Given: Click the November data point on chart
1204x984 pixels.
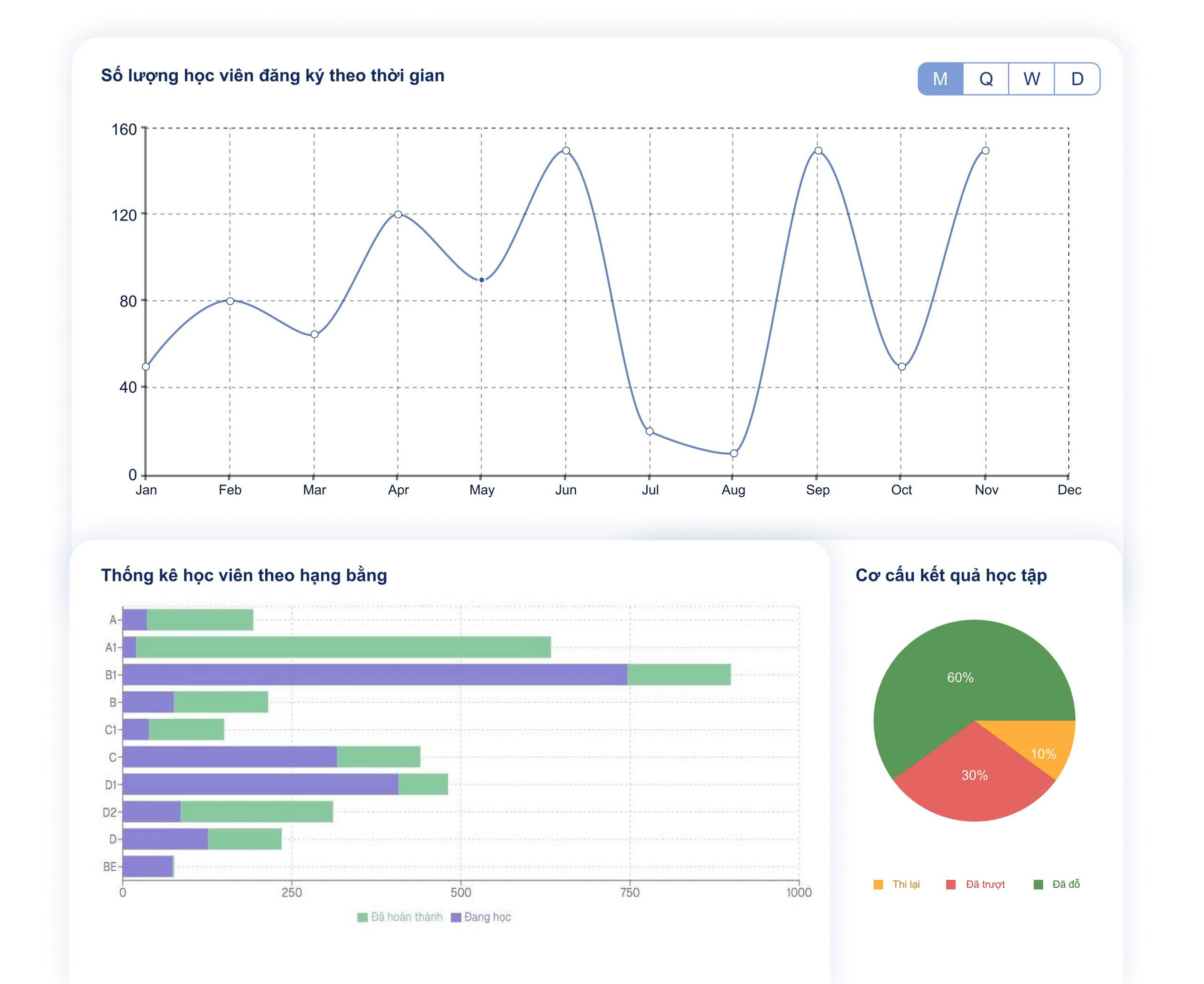Looking at the screenshot, I should tap(985, 151).
